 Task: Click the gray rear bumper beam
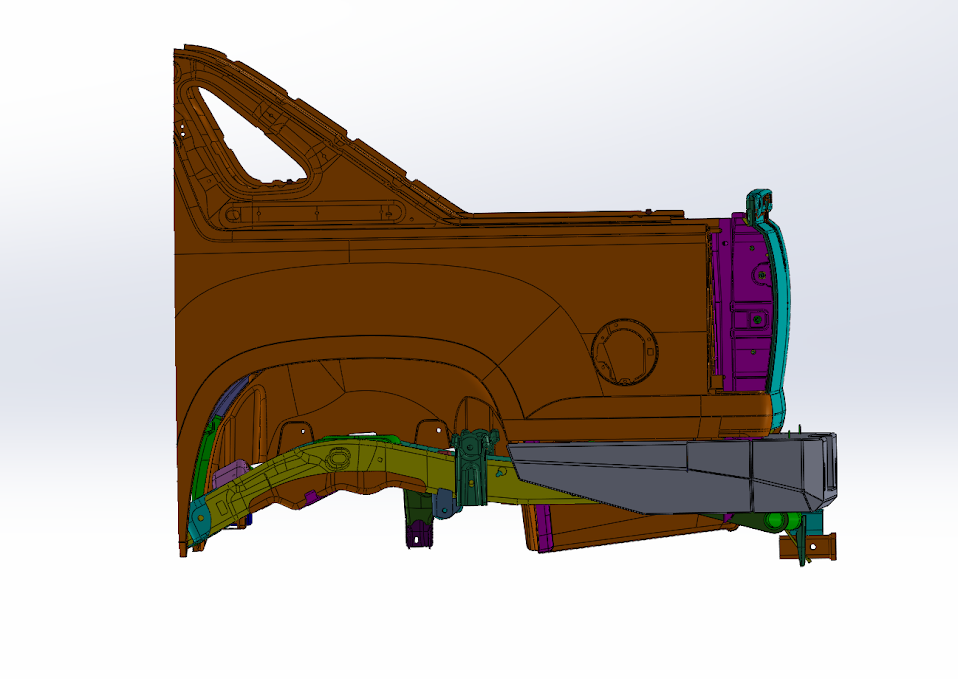point(680,474)
